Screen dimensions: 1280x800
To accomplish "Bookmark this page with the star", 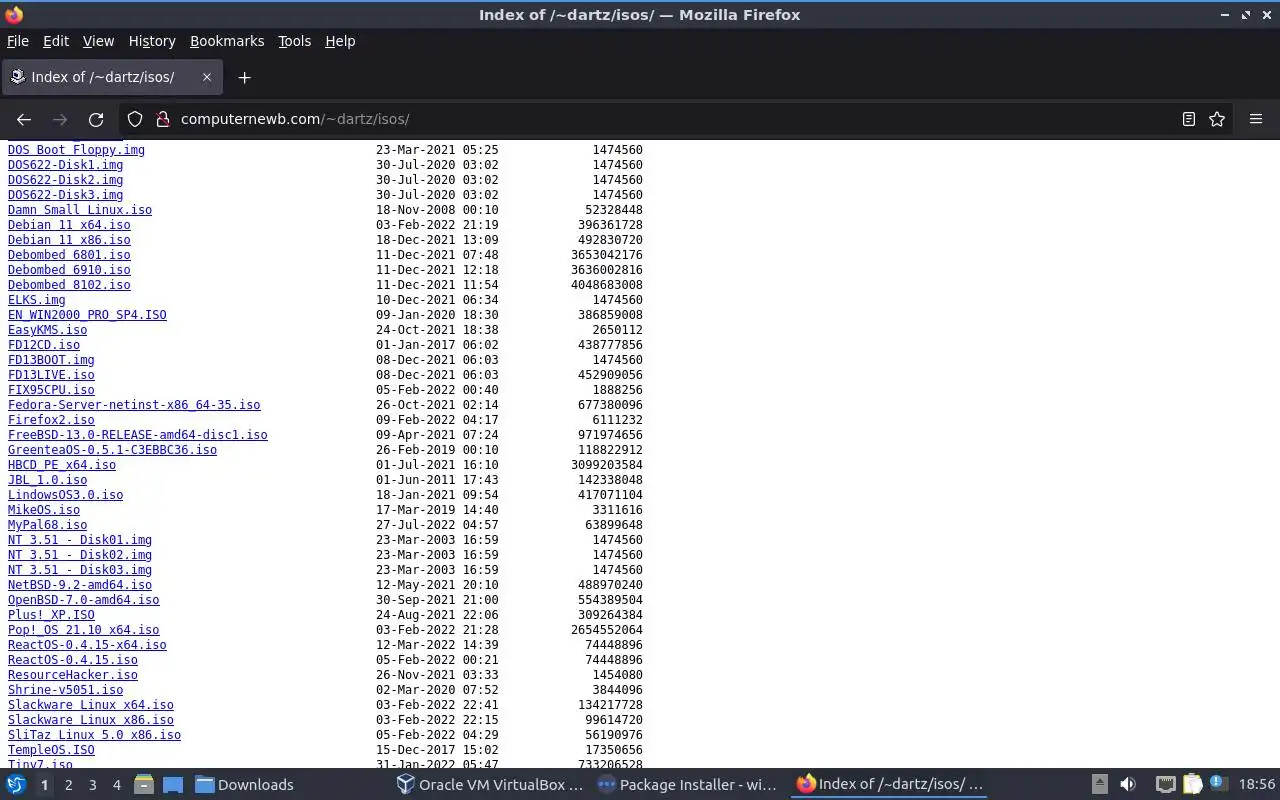I will [x=1217, y=119].
